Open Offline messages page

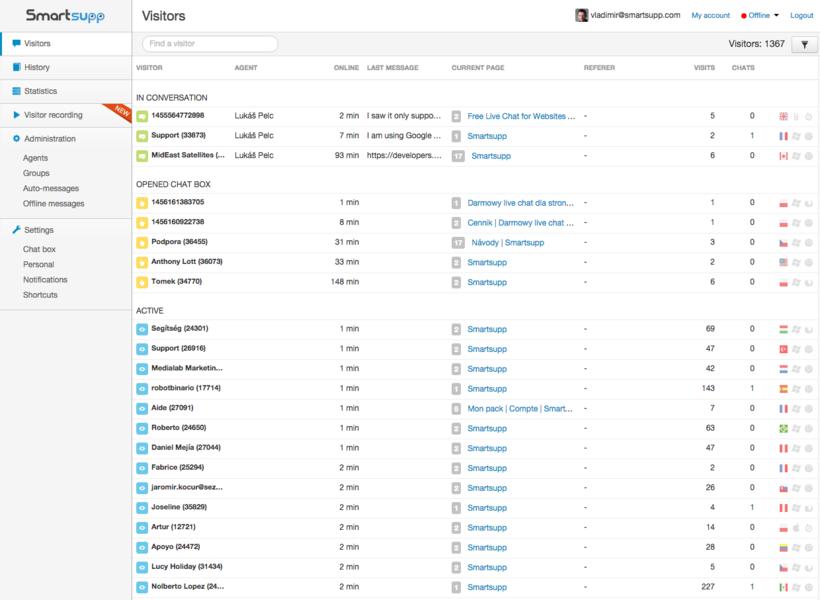(53, 203)
